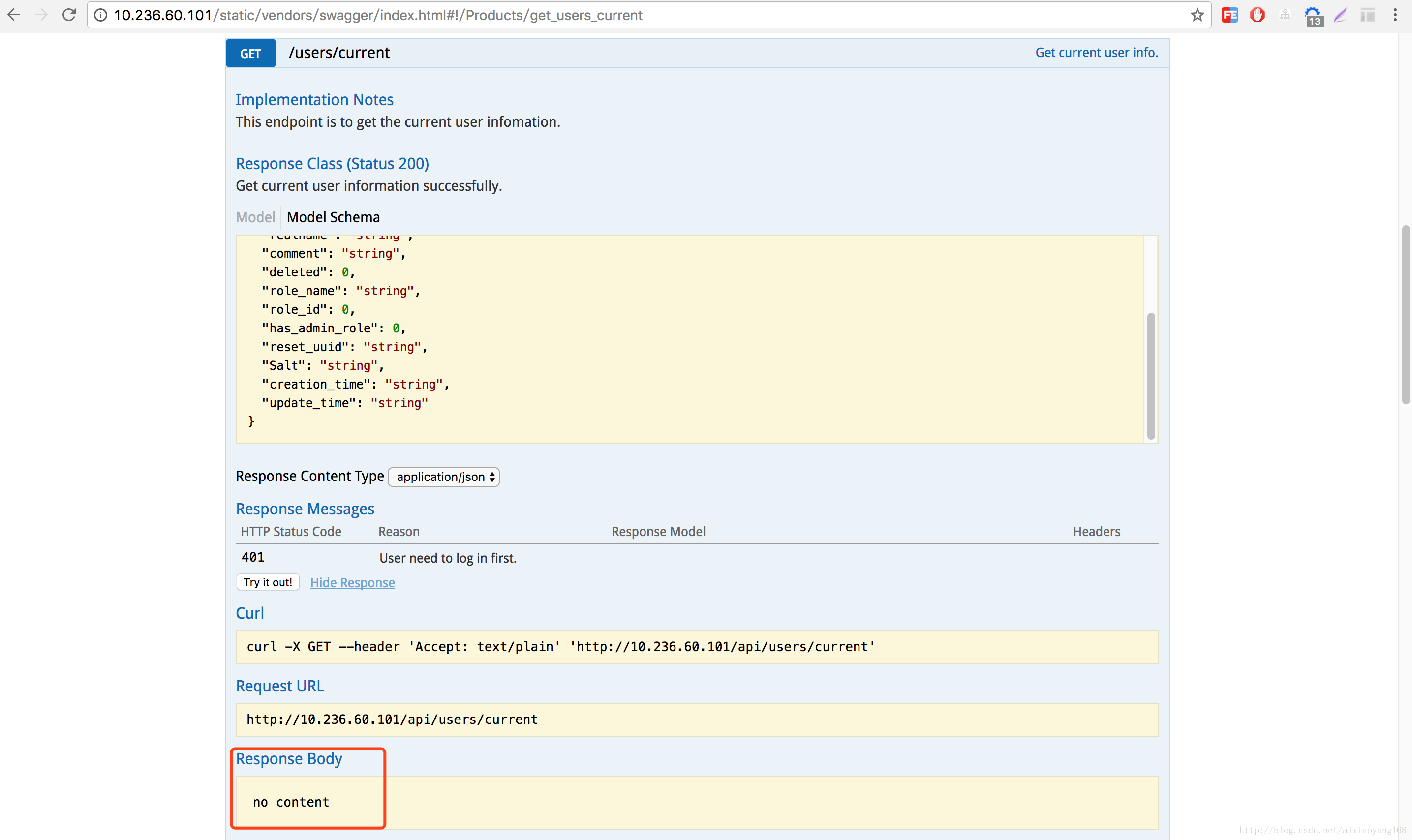Click the browser forward arrow
Image resolution: width=1412 pixels, height=840 pixels.
(x=41, y=15)
